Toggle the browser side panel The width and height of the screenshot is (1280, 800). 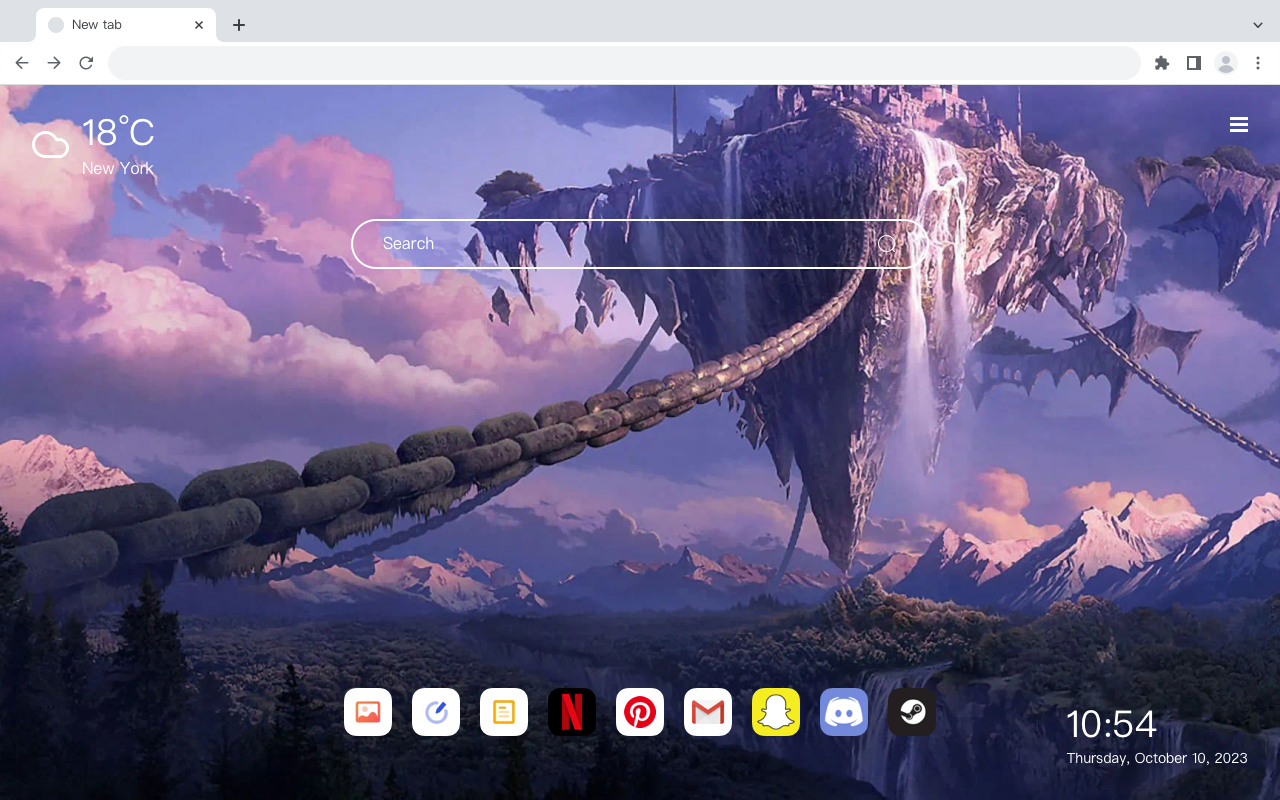[x=1193, y=63]
